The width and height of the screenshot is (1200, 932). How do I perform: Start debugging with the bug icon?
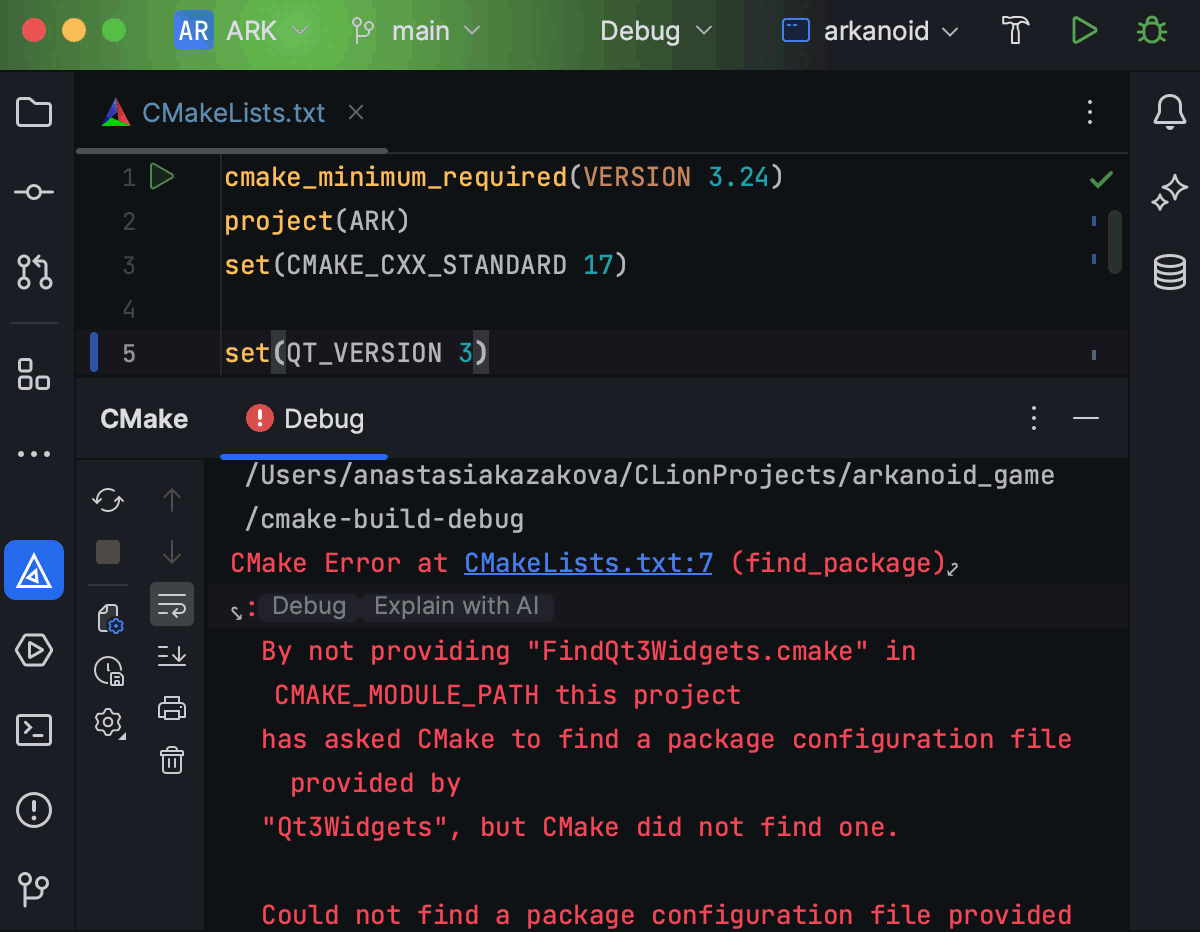[x=1152, y=31]
